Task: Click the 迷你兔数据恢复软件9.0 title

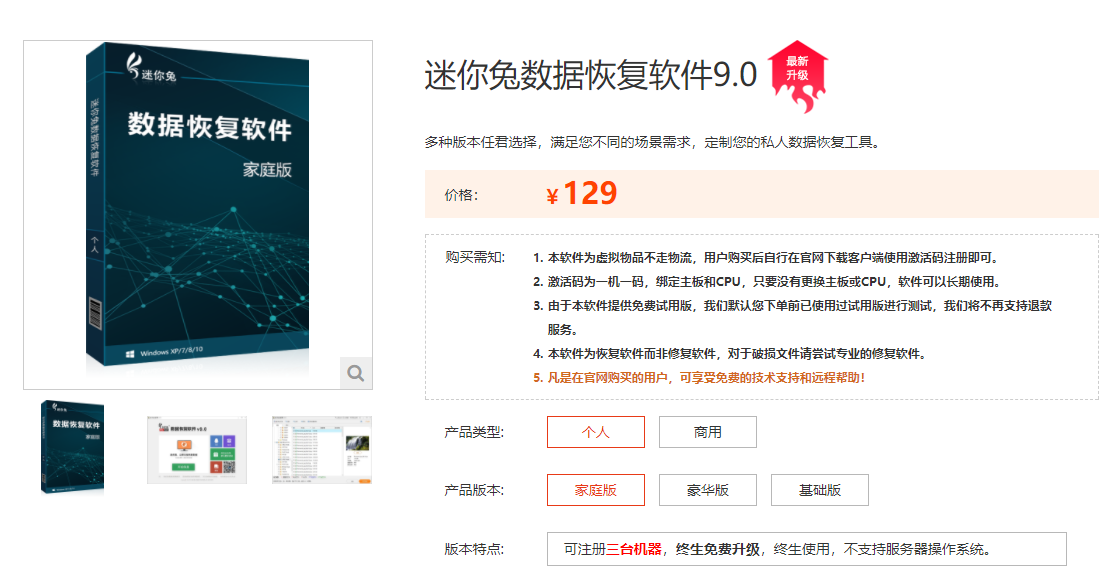Action: (591, 75)
